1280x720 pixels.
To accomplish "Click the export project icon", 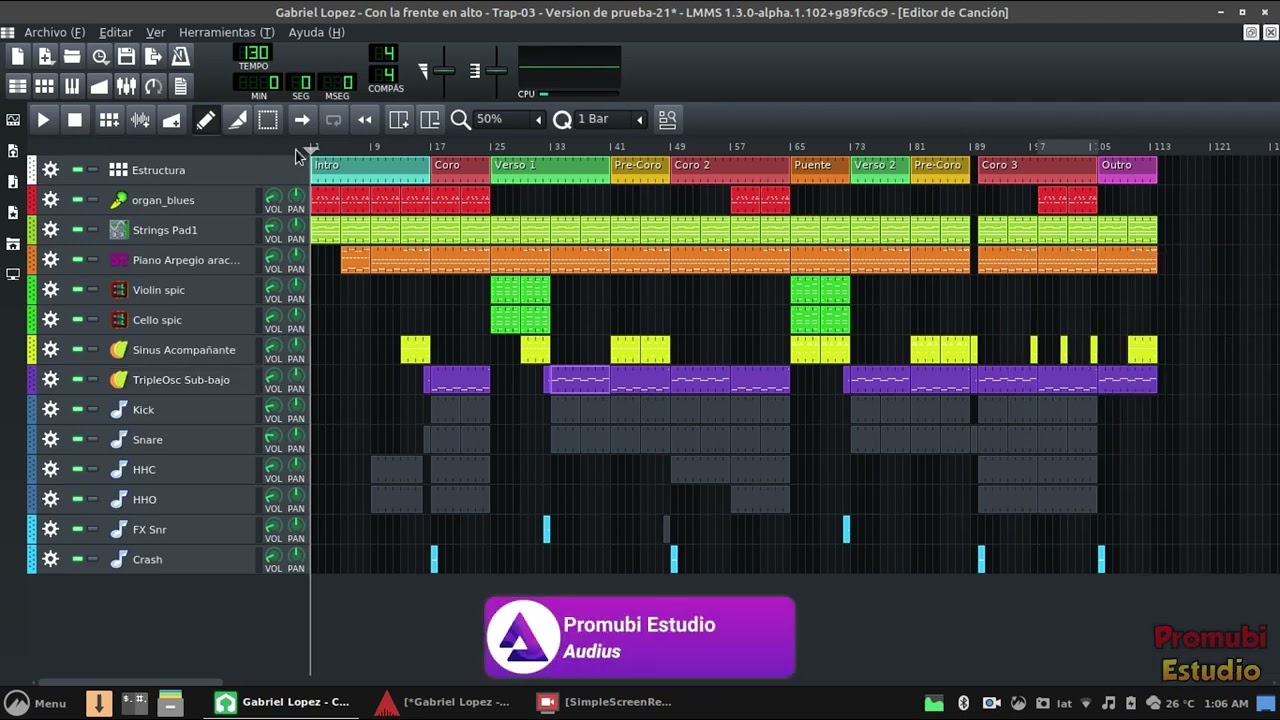I will (x=153, y=57).
